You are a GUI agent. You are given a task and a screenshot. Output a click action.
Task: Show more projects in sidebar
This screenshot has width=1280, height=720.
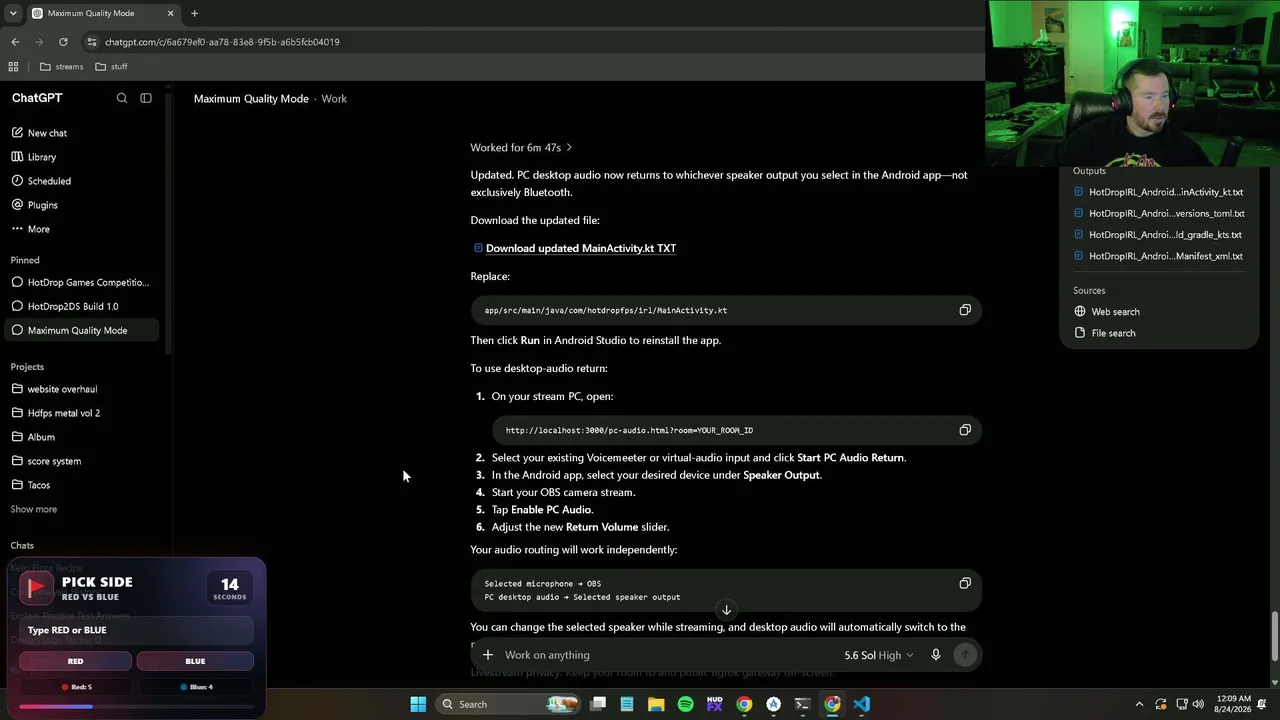click(34, 509)
